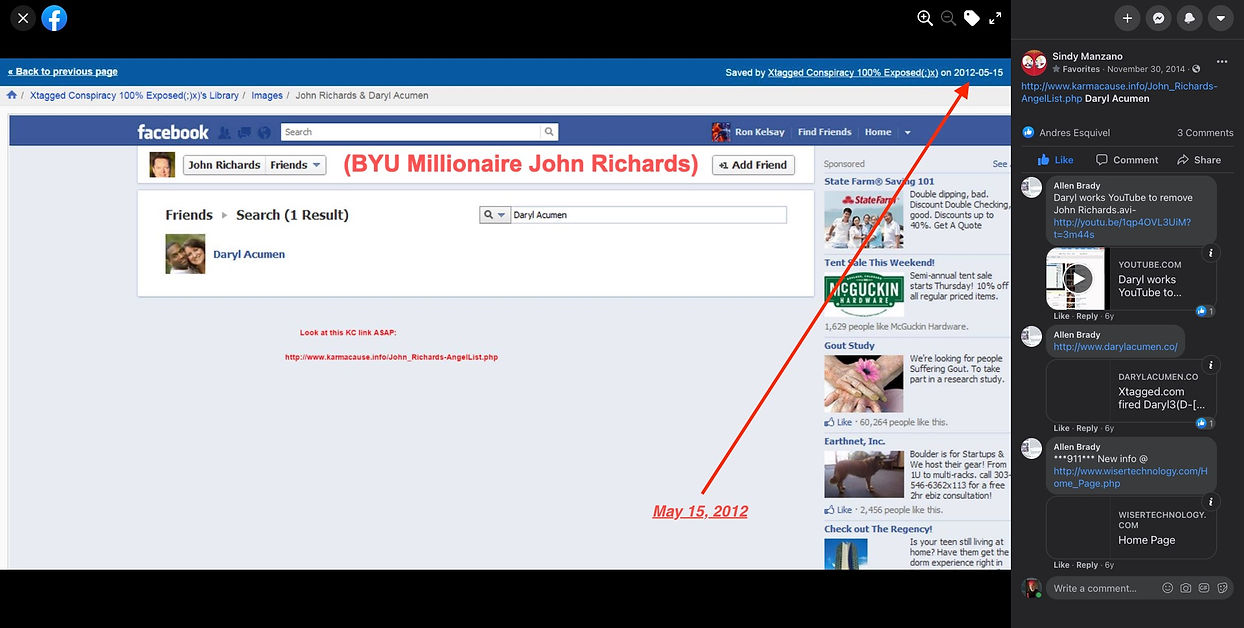
Task: Attach a photo using the camera icon
Action: point(1185,588)
